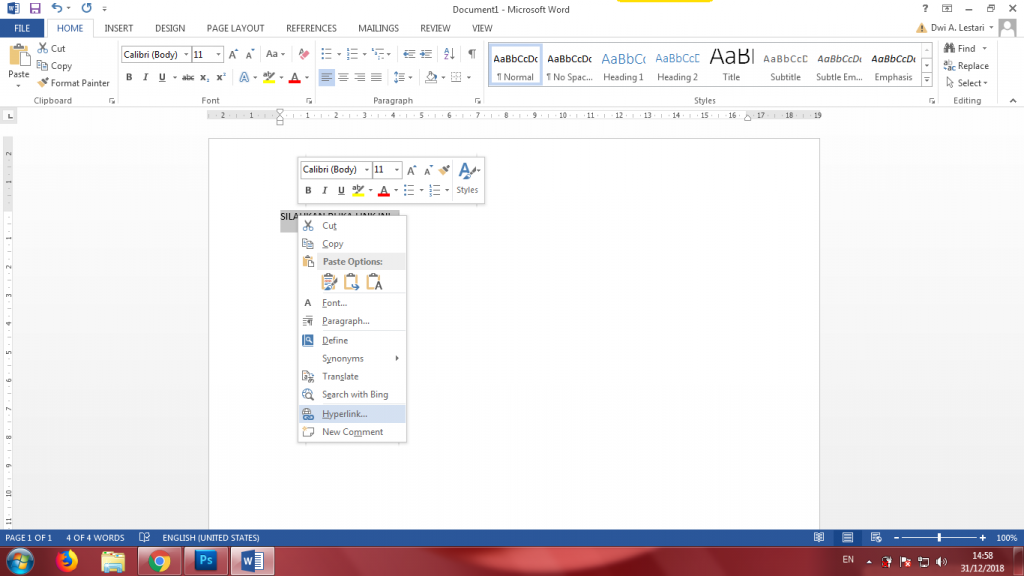This screenshot has width=1024, height=576.
Task: Adjust the zoom slider in status bar
Action: coord(938,538)
